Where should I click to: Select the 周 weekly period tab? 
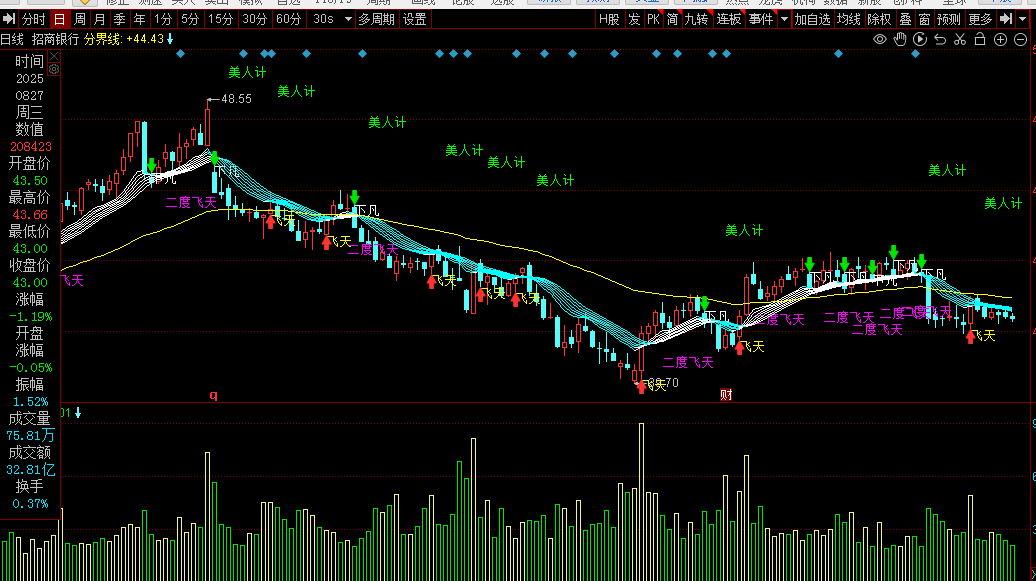(79, 19)
